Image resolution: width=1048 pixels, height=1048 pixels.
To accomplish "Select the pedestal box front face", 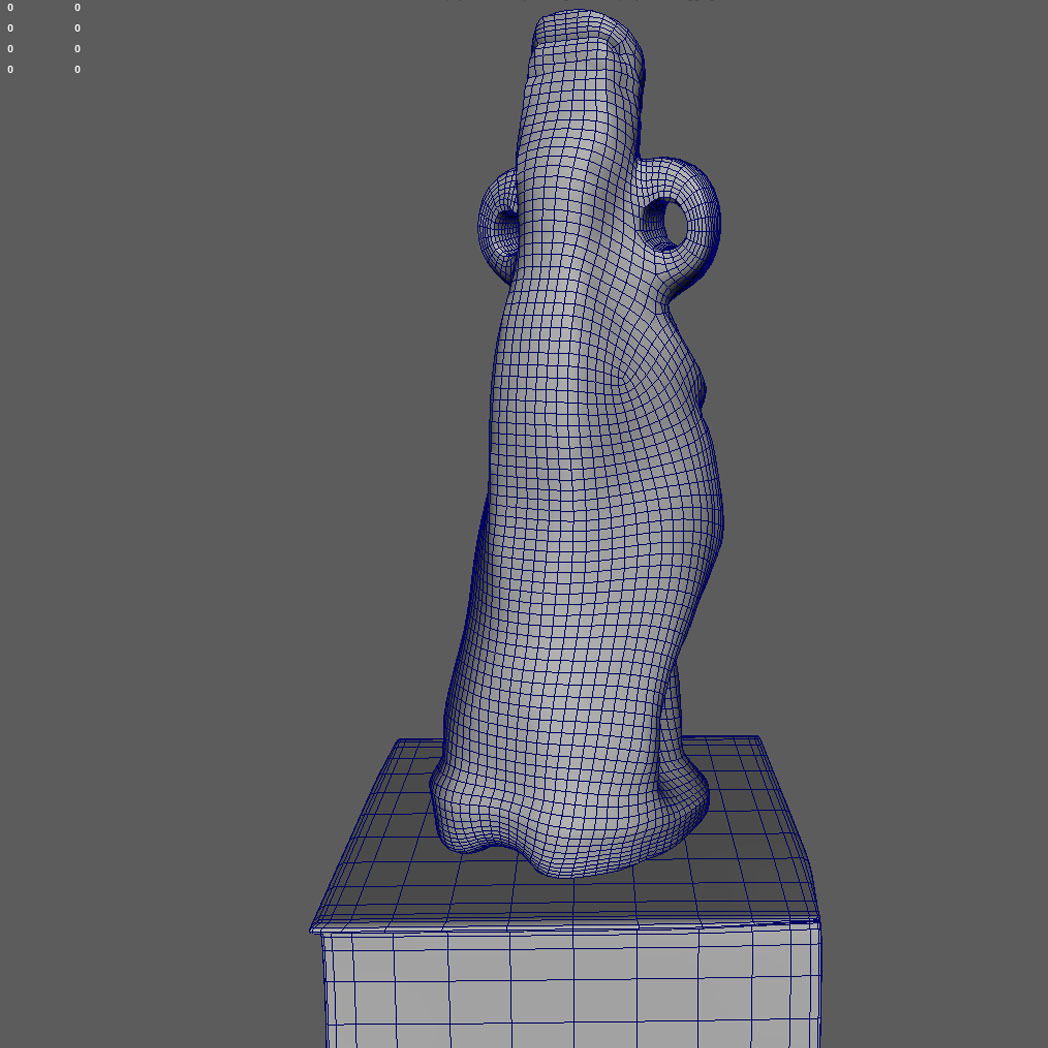I will point(571,988).
